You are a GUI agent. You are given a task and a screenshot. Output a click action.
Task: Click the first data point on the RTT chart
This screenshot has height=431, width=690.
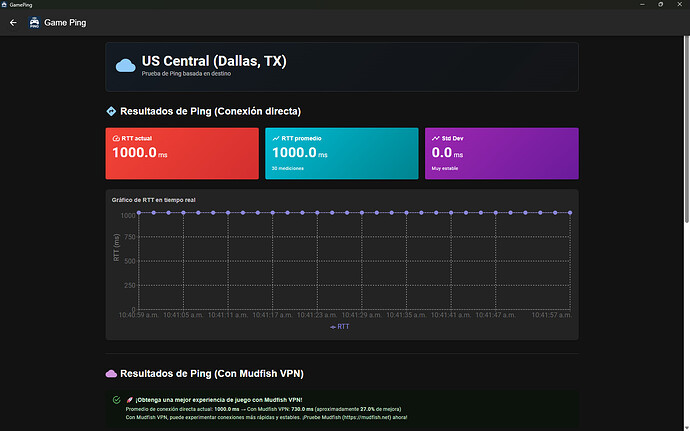tap(139, 213)
